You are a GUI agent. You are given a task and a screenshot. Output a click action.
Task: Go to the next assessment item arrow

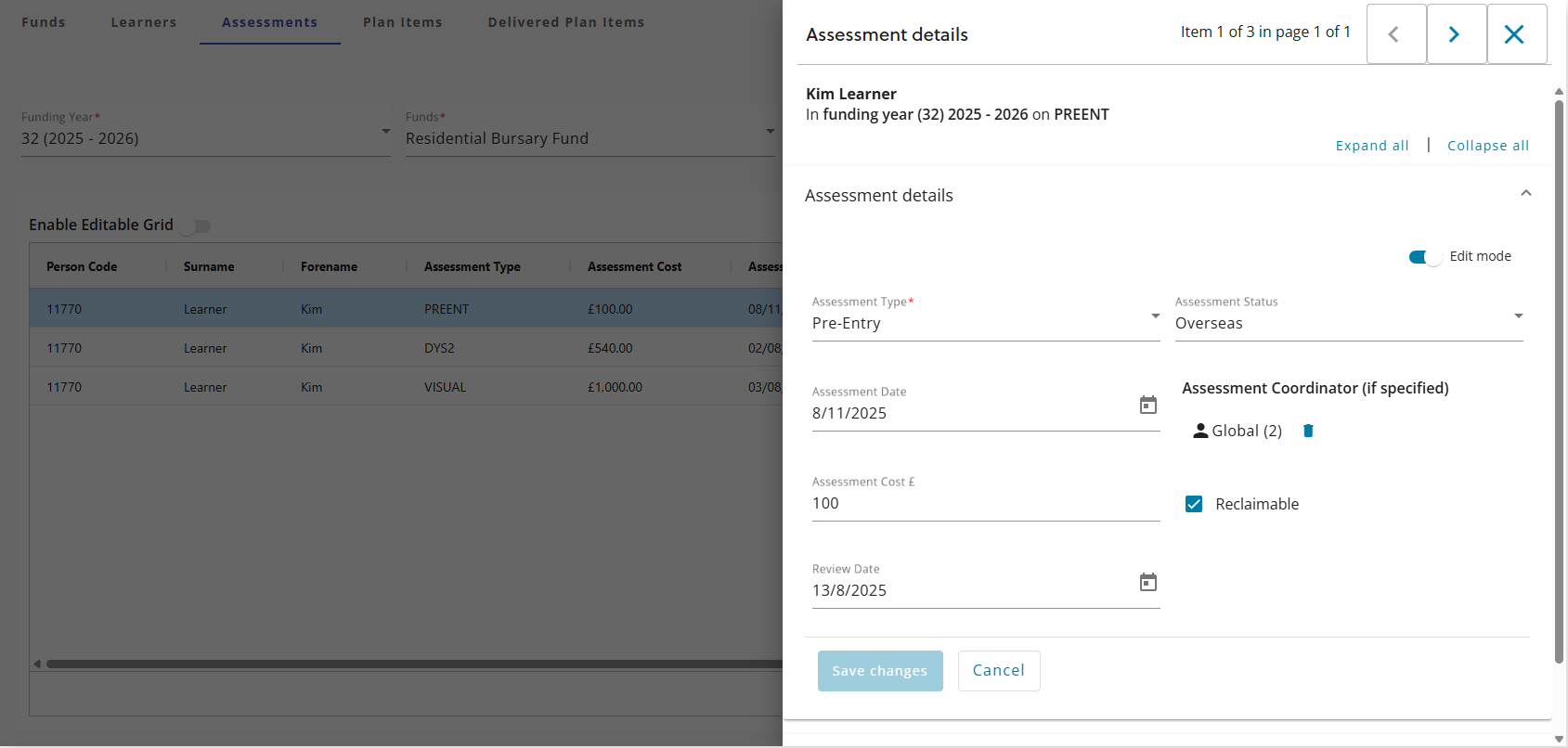click(1456, 34)
